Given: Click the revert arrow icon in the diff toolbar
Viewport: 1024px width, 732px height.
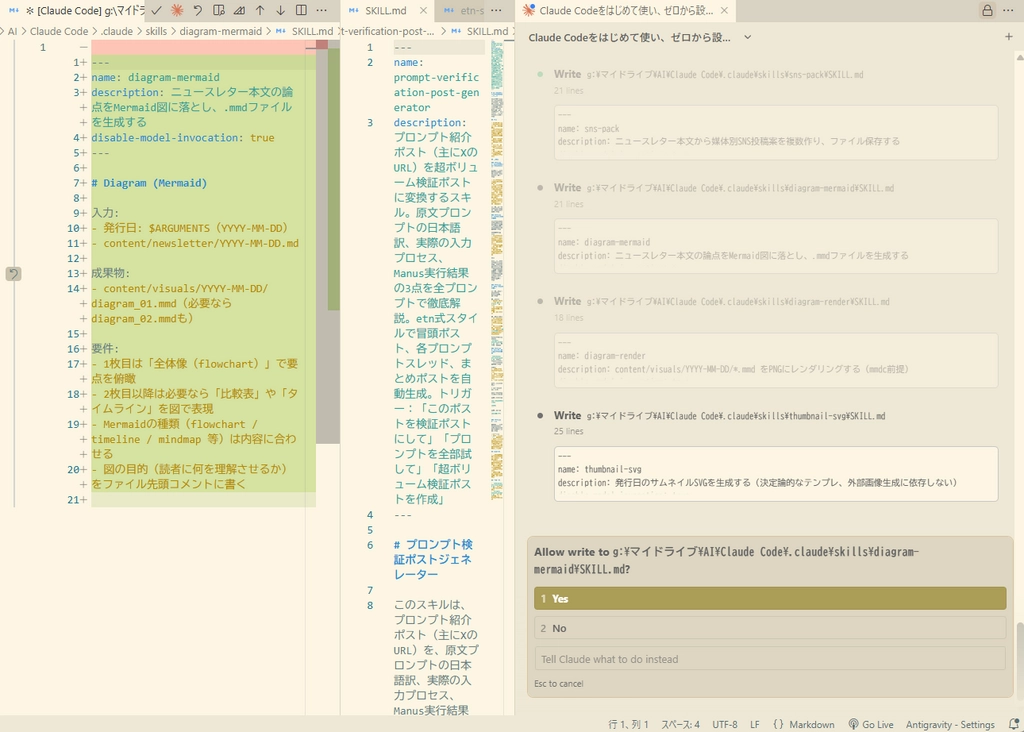Looking at the screenshot, I should [198, 10].
